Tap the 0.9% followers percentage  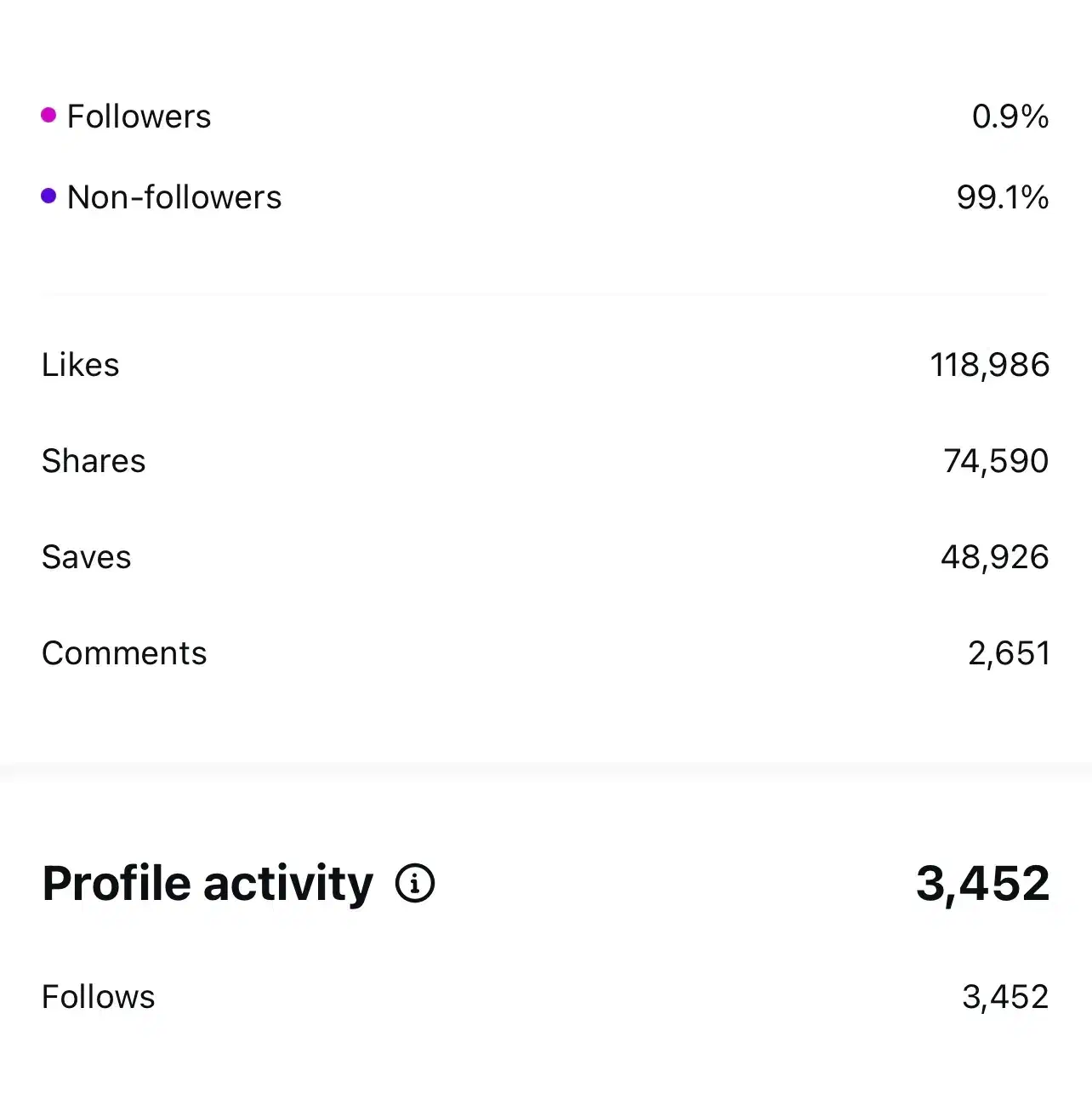(1010, 117)
